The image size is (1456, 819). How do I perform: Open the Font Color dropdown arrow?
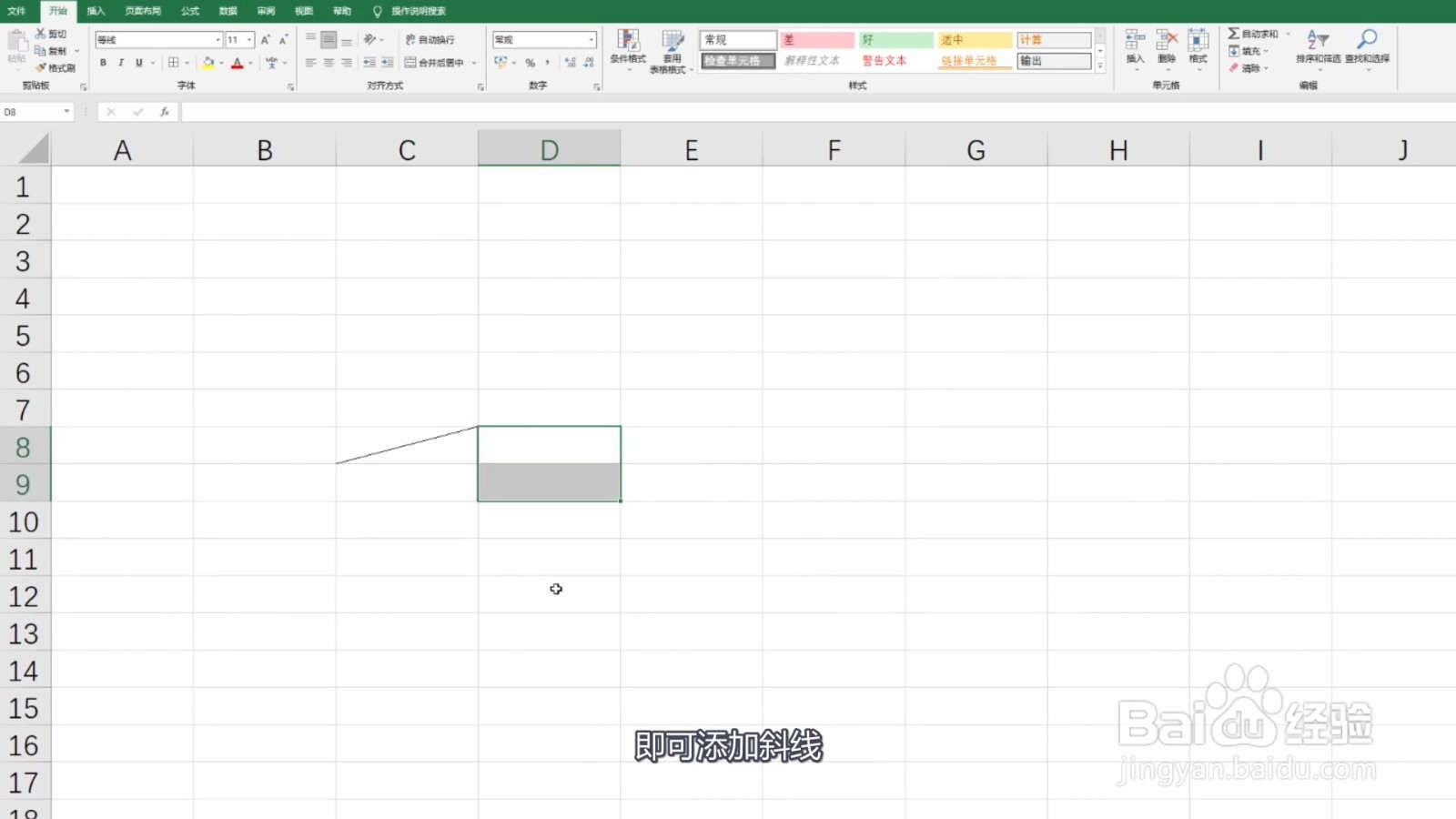click(251, 63)
